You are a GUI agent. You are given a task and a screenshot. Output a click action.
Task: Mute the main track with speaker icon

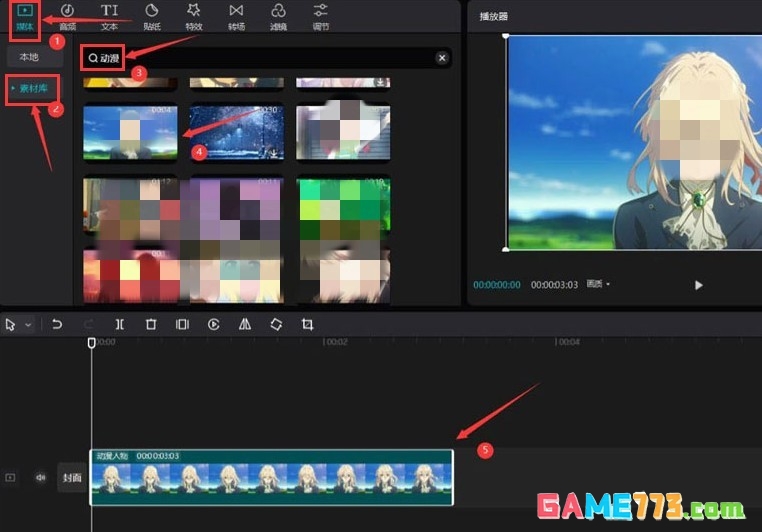click(x=41, y=478)
